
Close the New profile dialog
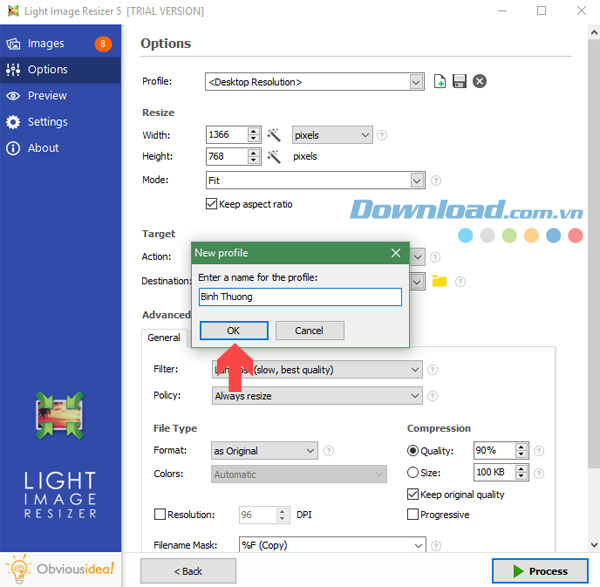click(396, 253)
